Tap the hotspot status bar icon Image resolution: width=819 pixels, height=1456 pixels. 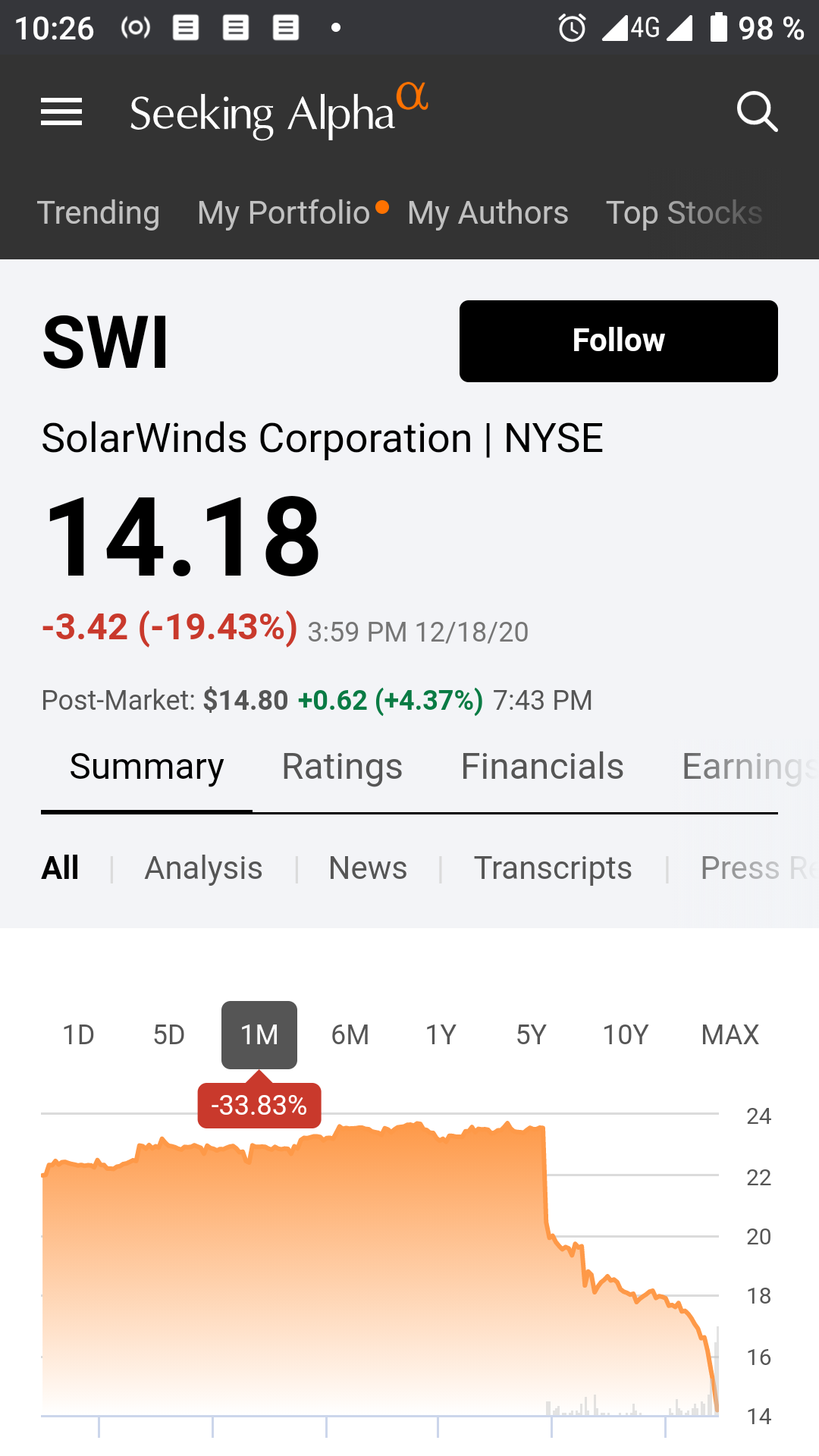point(136,28)
